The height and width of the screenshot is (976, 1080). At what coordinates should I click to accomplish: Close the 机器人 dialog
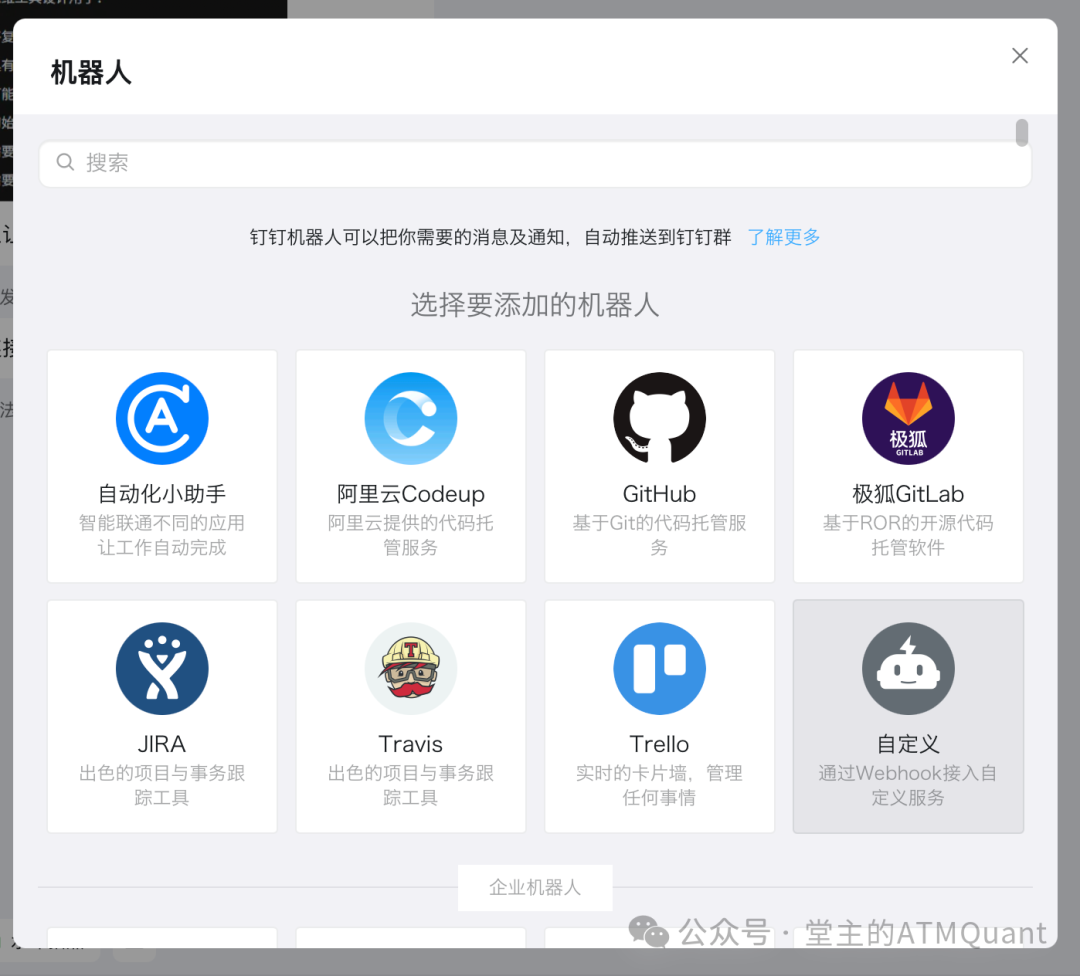pyautogui.click(x=1019, y=56)
